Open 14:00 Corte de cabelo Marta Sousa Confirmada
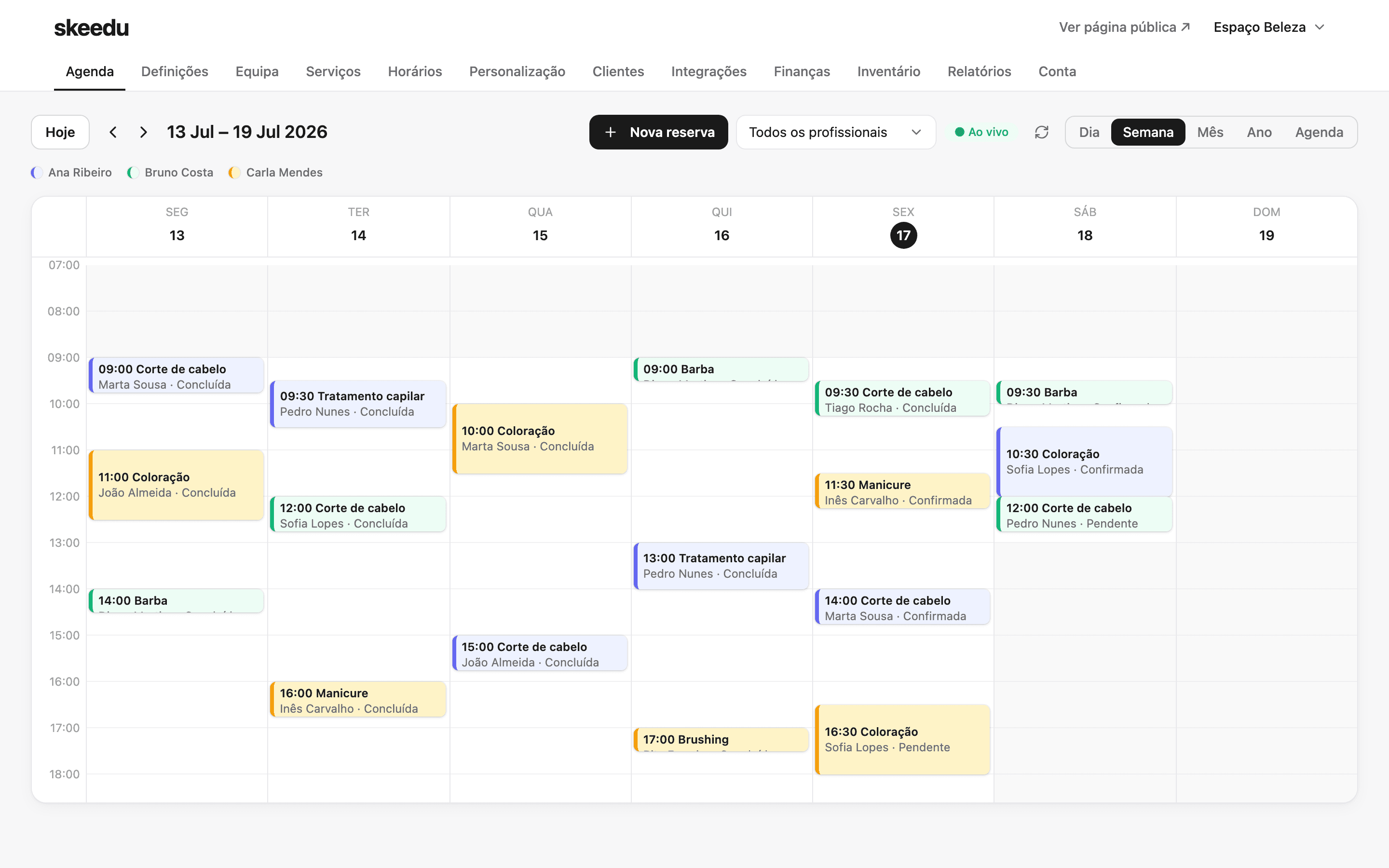The width and height of the screenshot is (1389, 868). (902, 607)
